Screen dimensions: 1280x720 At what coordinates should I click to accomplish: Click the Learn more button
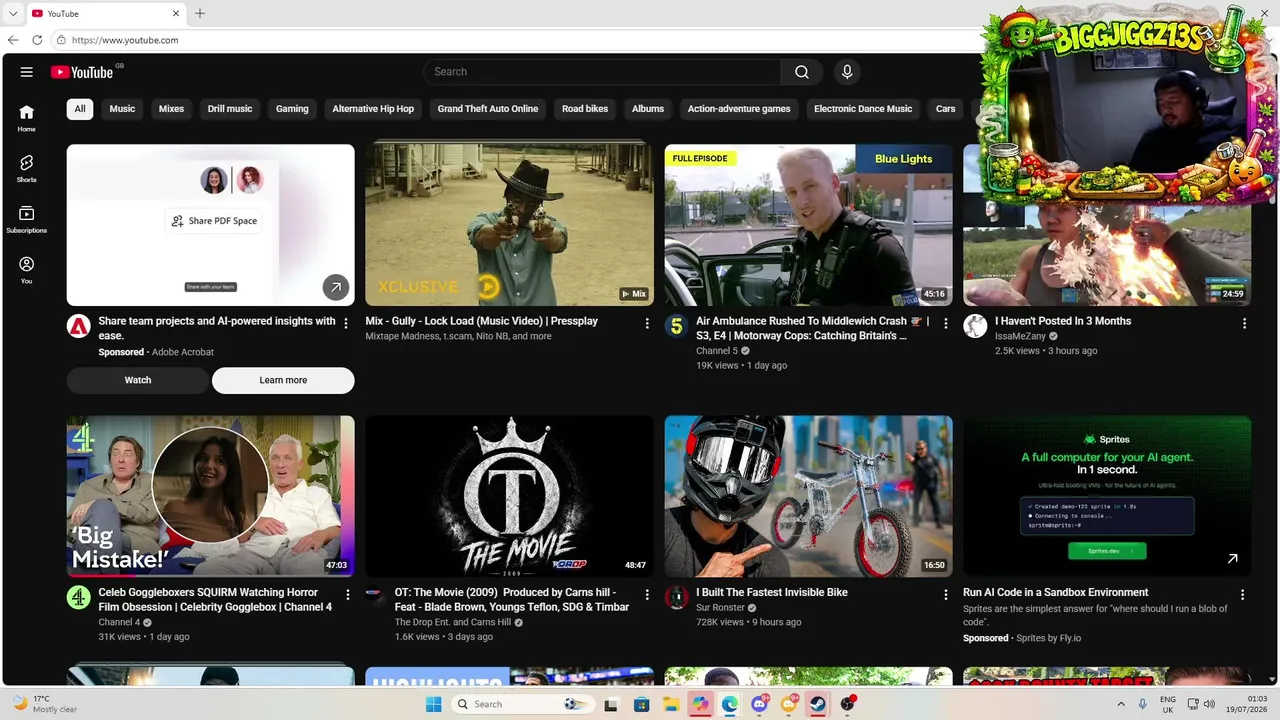tap(283, 380)
